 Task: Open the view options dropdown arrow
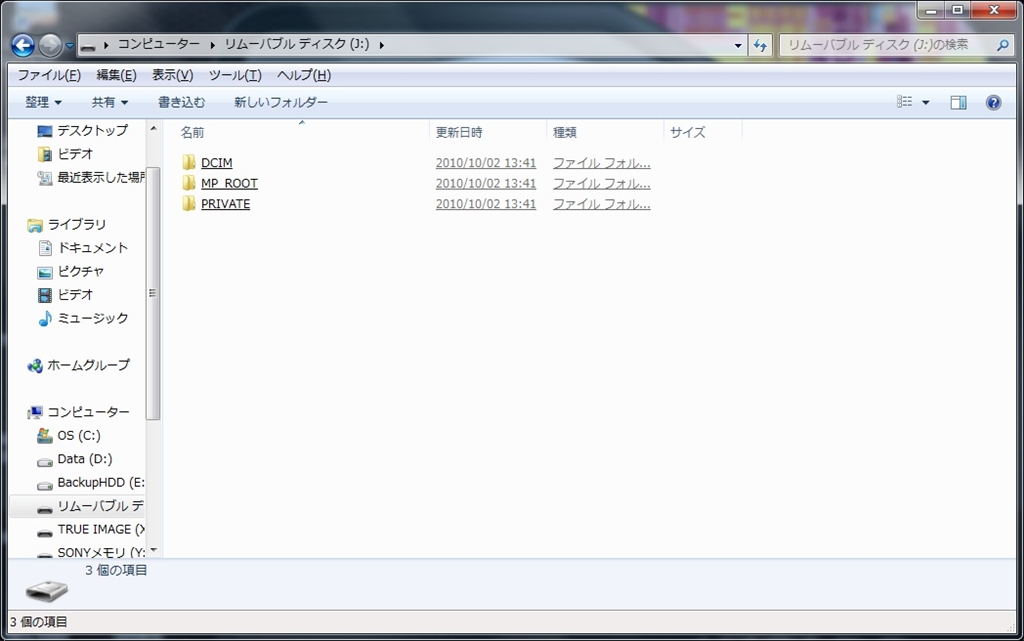pyautogui.click(x=925, y=102)
